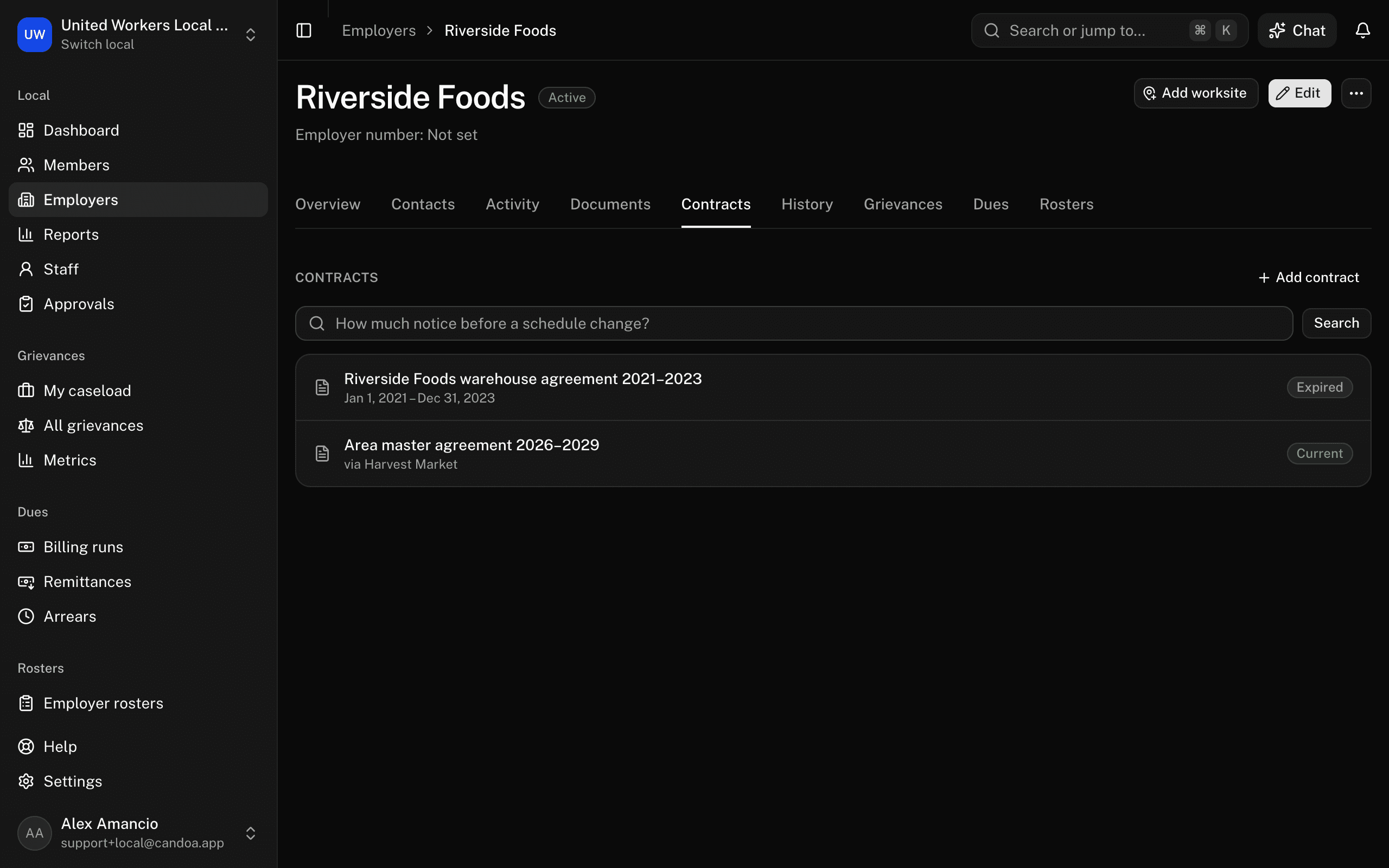Click the Reports bar chart icon

(x=26, y=234)
